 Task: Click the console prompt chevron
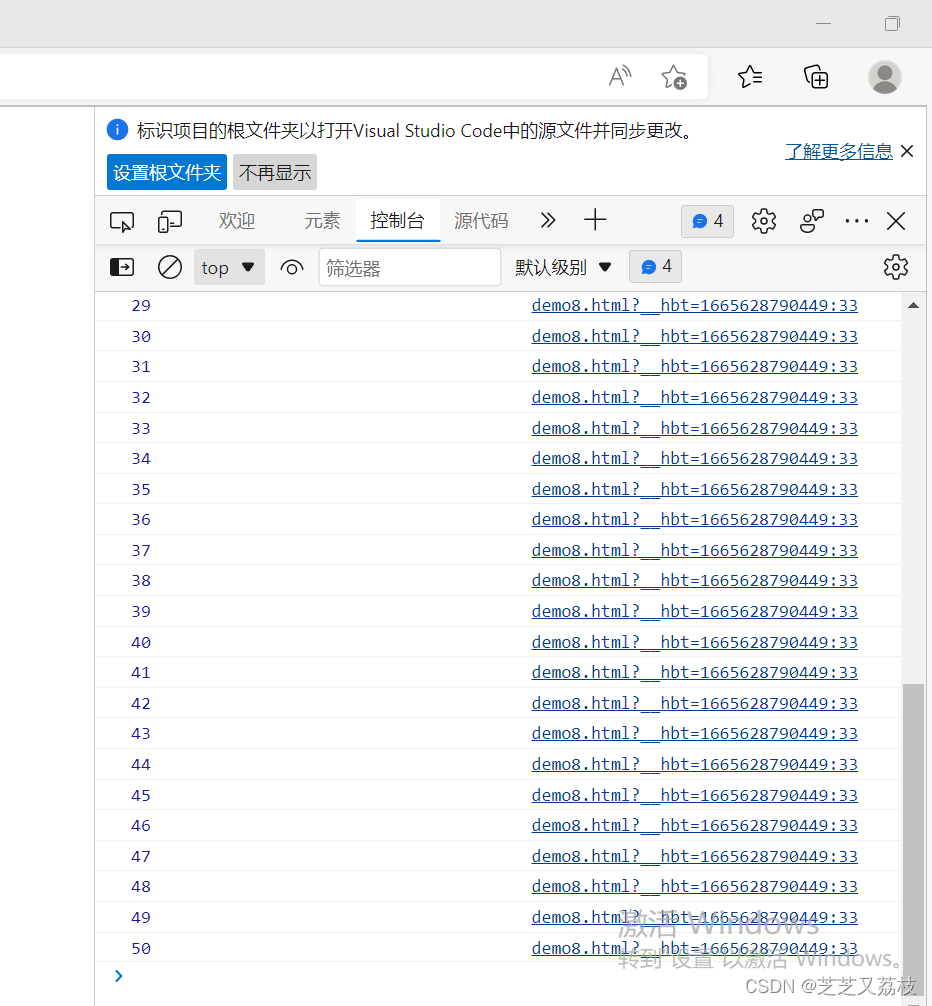tap(119, 976)
